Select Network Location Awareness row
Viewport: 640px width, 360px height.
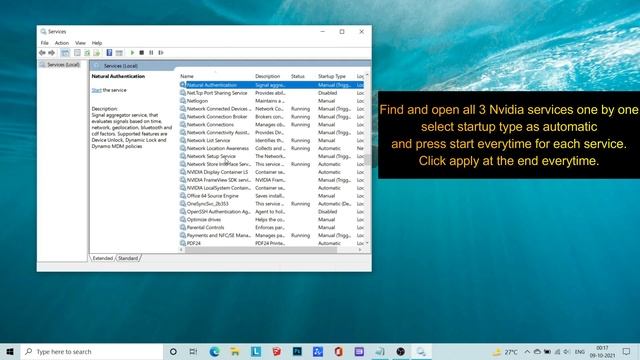click(271, 148)
